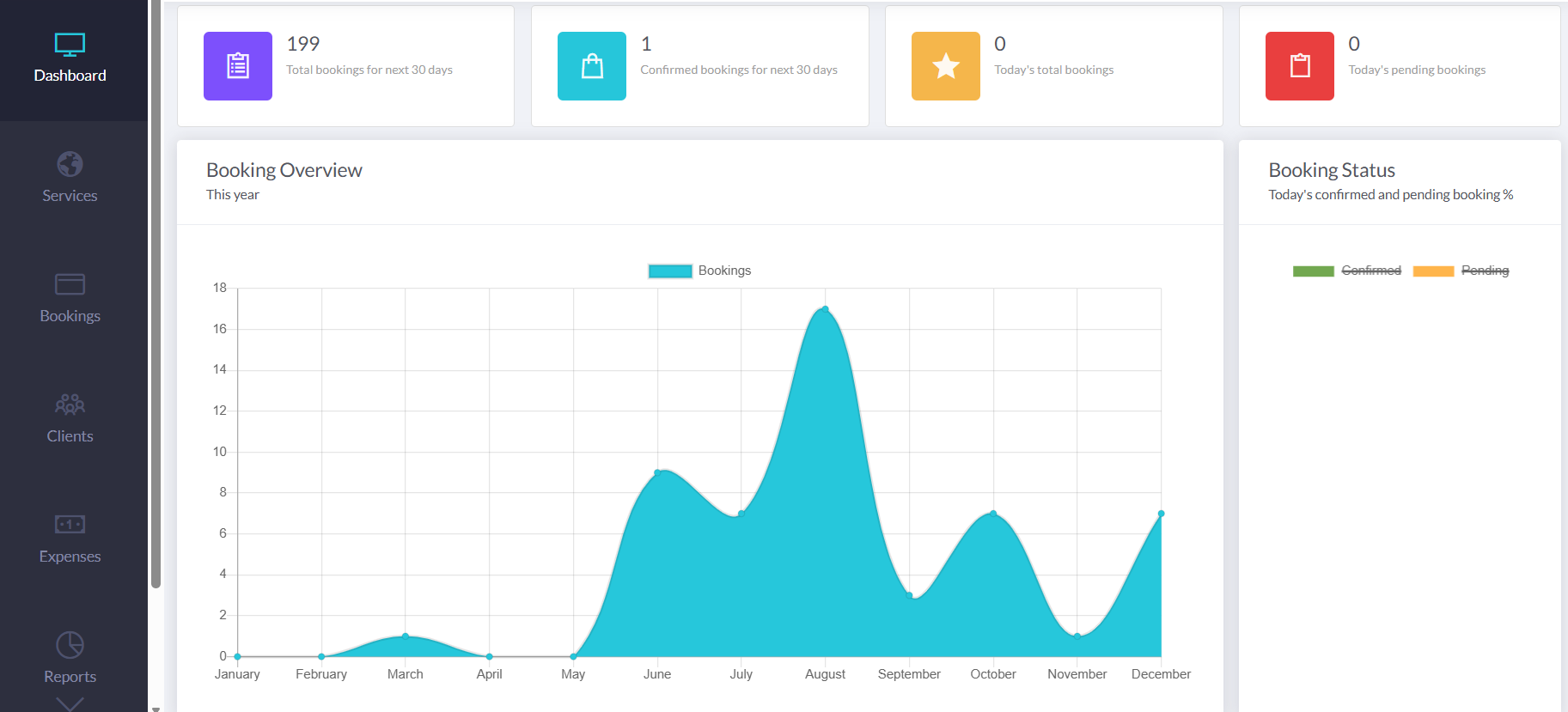The image size is (1568, 712).
Task: Open the Clients menu label
Action: 70,436
